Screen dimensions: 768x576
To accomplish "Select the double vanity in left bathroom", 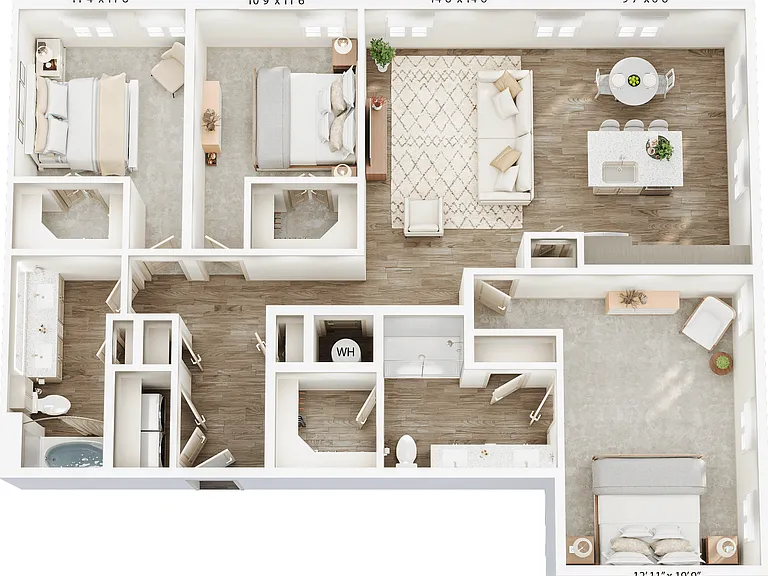I will coord(43,323).
